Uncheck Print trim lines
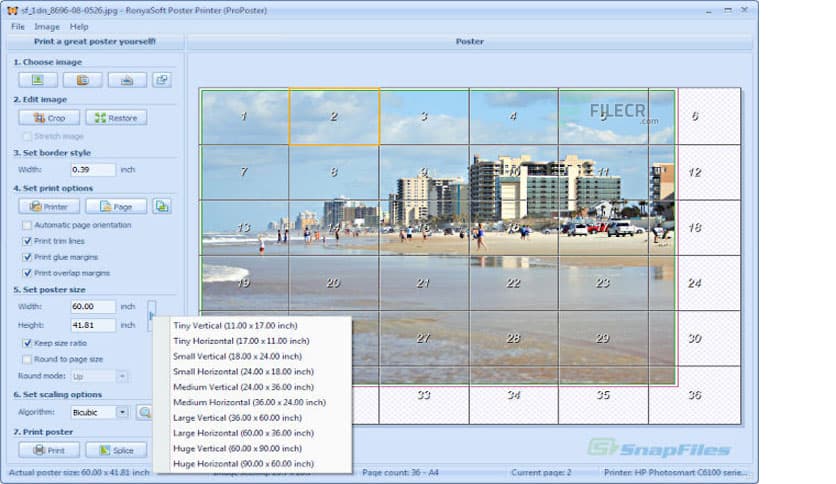Viewport: 836px width, 484px height. pyautogui.click(x=27, y=241)
